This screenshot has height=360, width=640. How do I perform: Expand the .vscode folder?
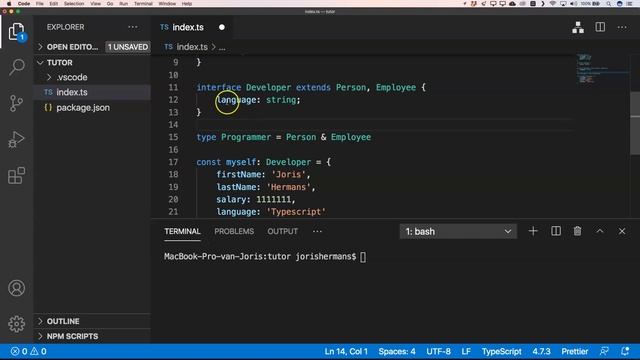coord(49,77)
